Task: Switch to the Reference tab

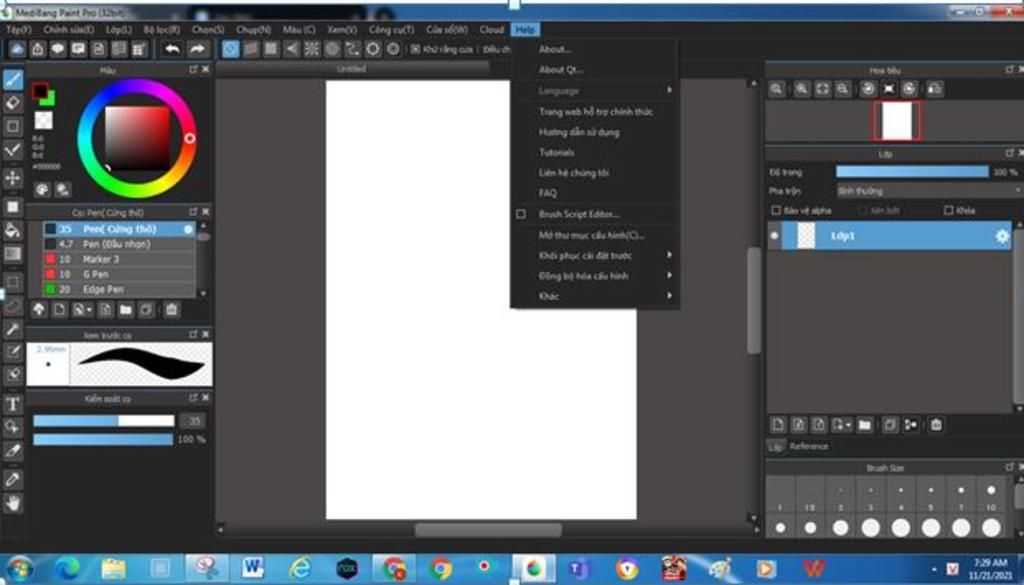Action: 808,446
